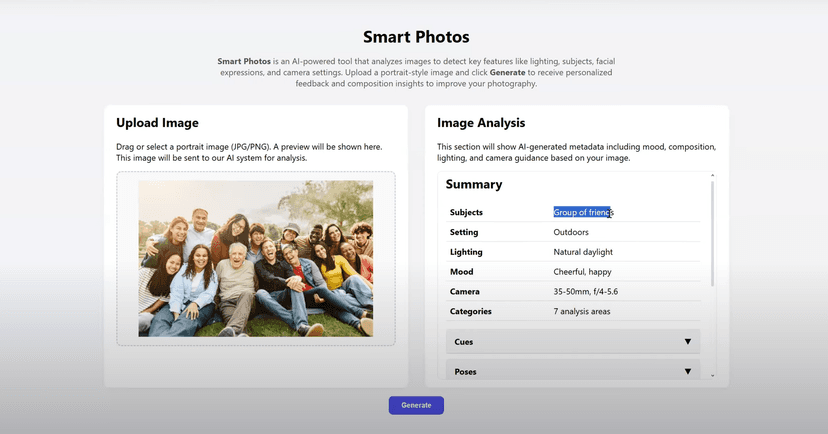Click the Poses label text
Screen dimensions: 828x434
[465, 372]
